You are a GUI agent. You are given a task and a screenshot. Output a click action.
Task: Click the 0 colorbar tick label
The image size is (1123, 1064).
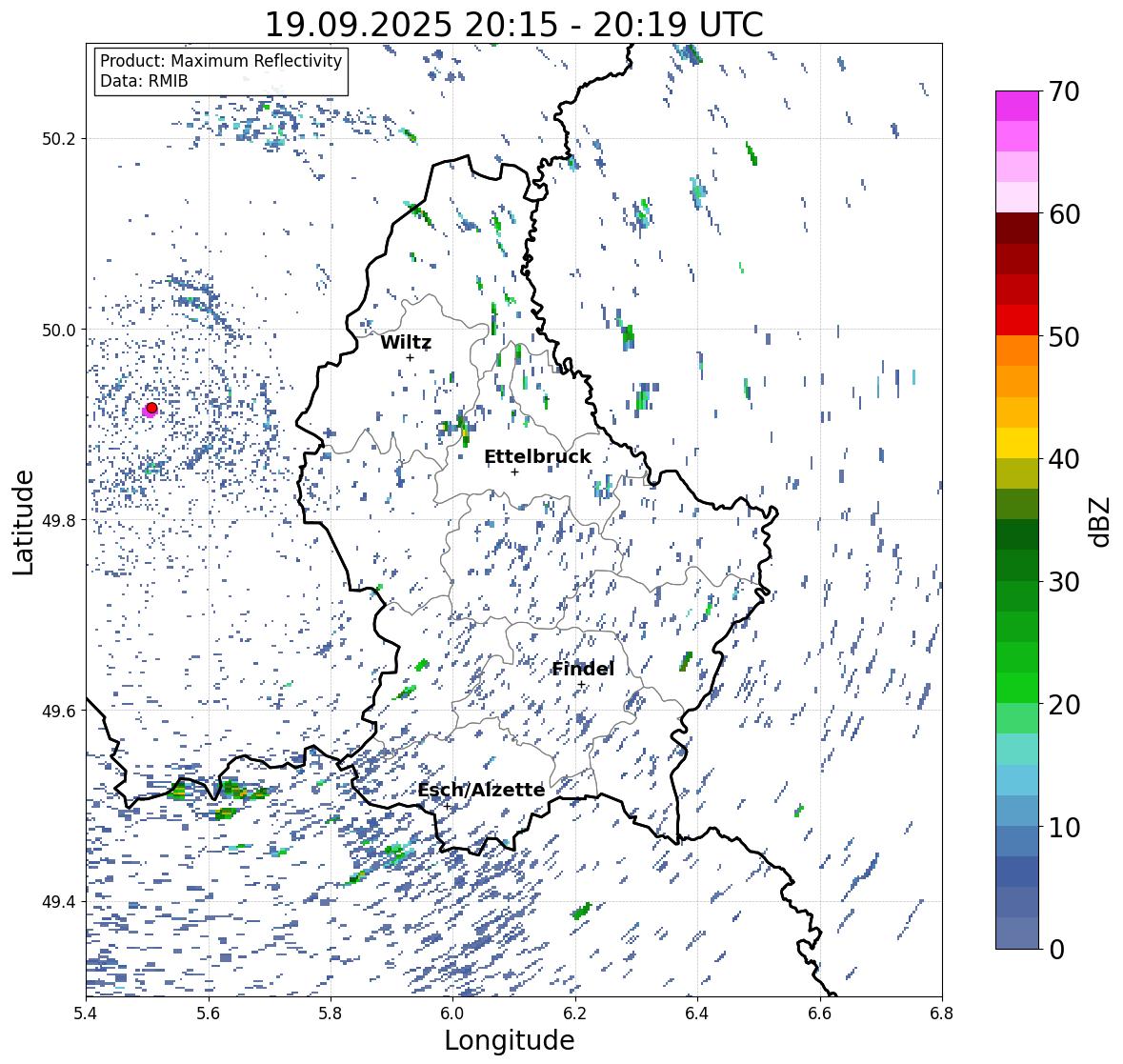pyautogui.click(x=1056, y=950)
